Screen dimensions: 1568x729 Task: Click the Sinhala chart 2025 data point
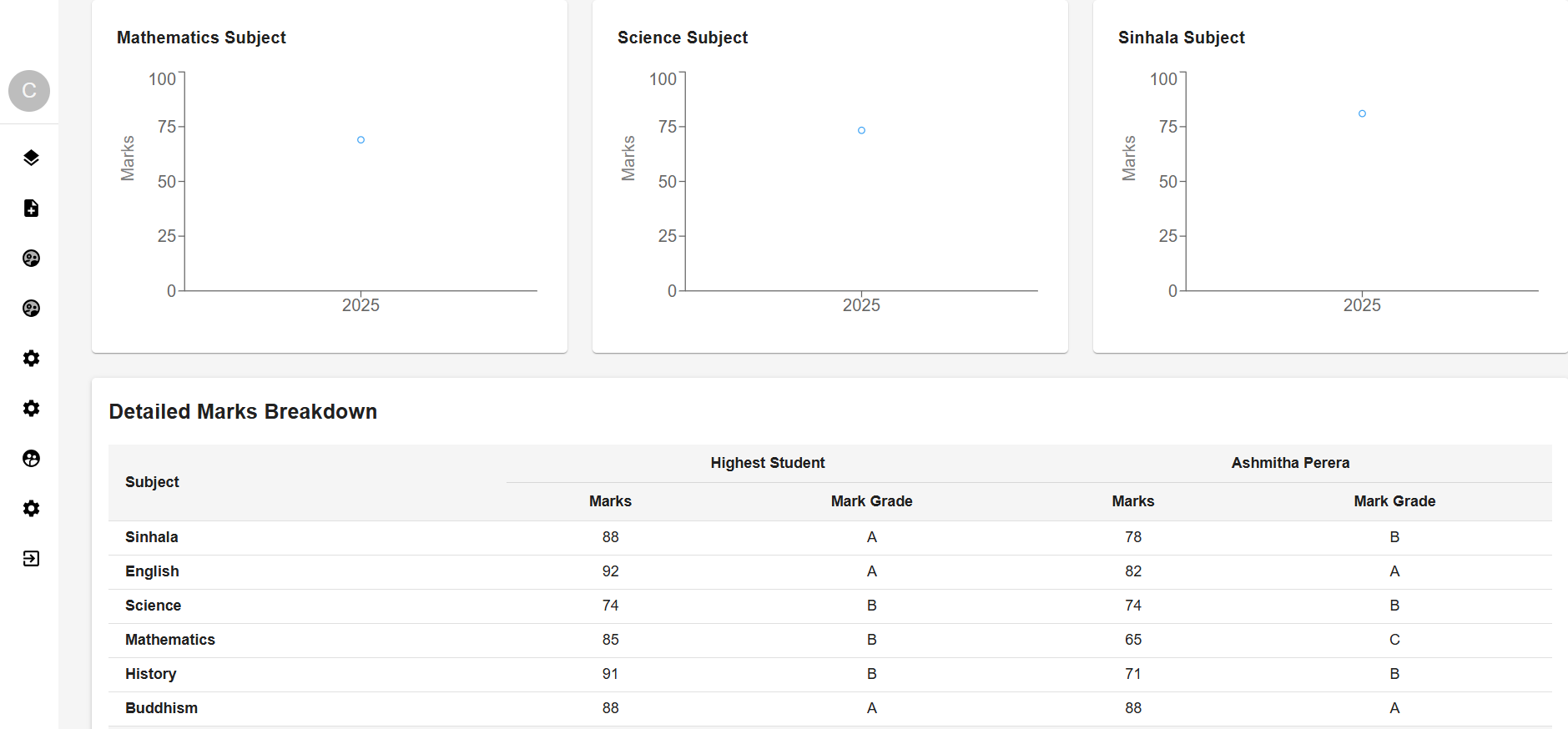click(x=1362, y=113)
